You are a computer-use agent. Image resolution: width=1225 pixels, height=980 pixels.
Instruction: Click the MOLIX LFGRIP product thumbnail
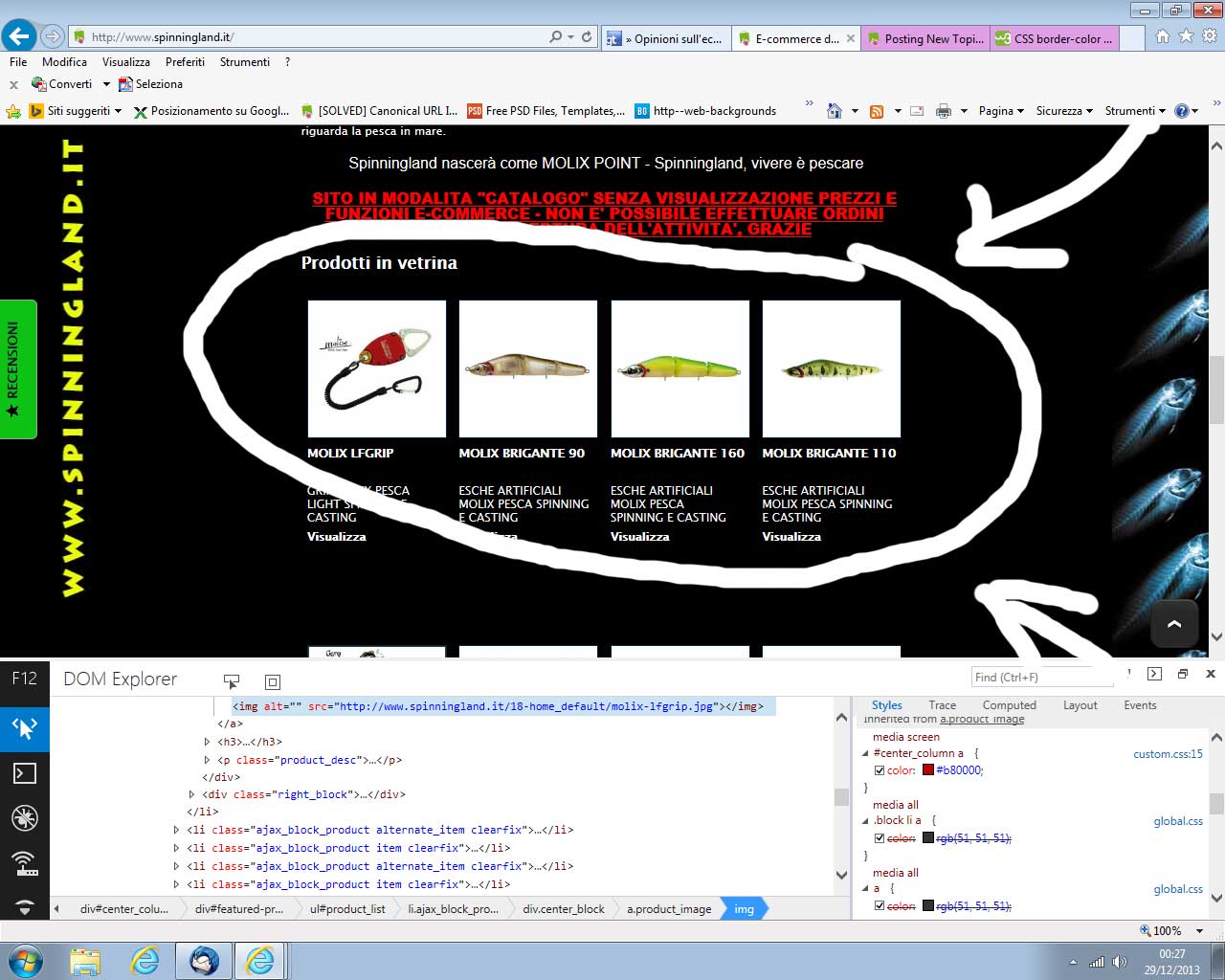[376, 368]
